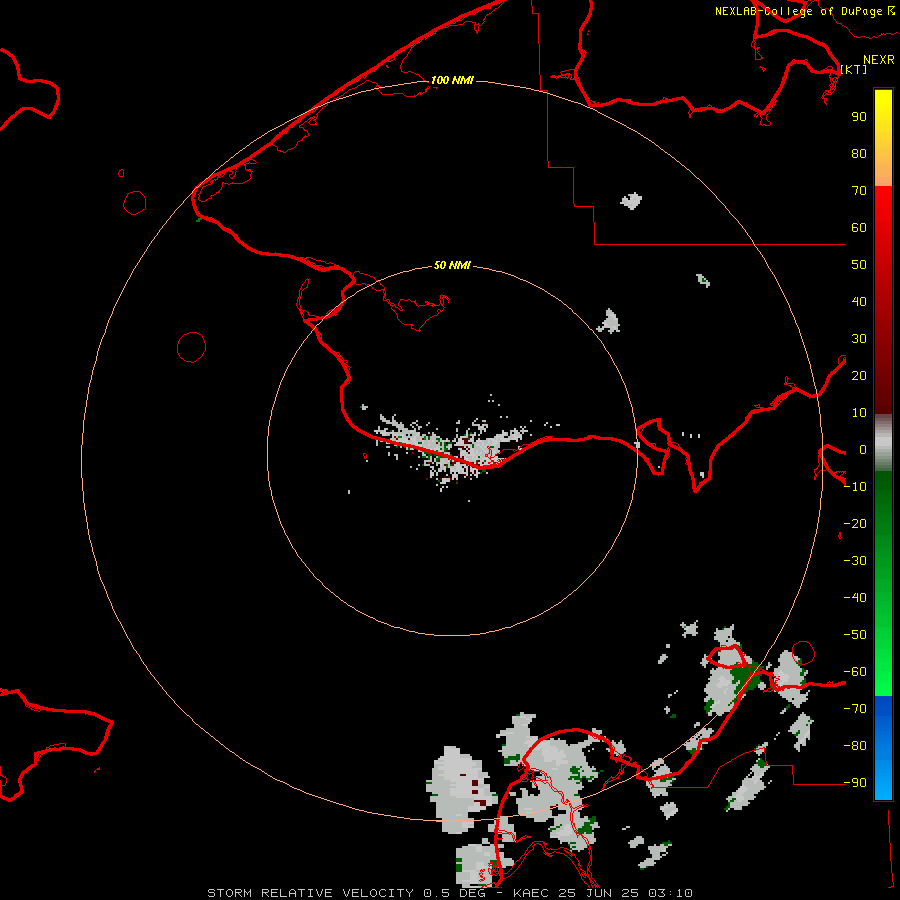Click the STORM RELATIVE VELOCITY caption text
The width and height of the screenshot is (900, 900).
tap(311, 893)
